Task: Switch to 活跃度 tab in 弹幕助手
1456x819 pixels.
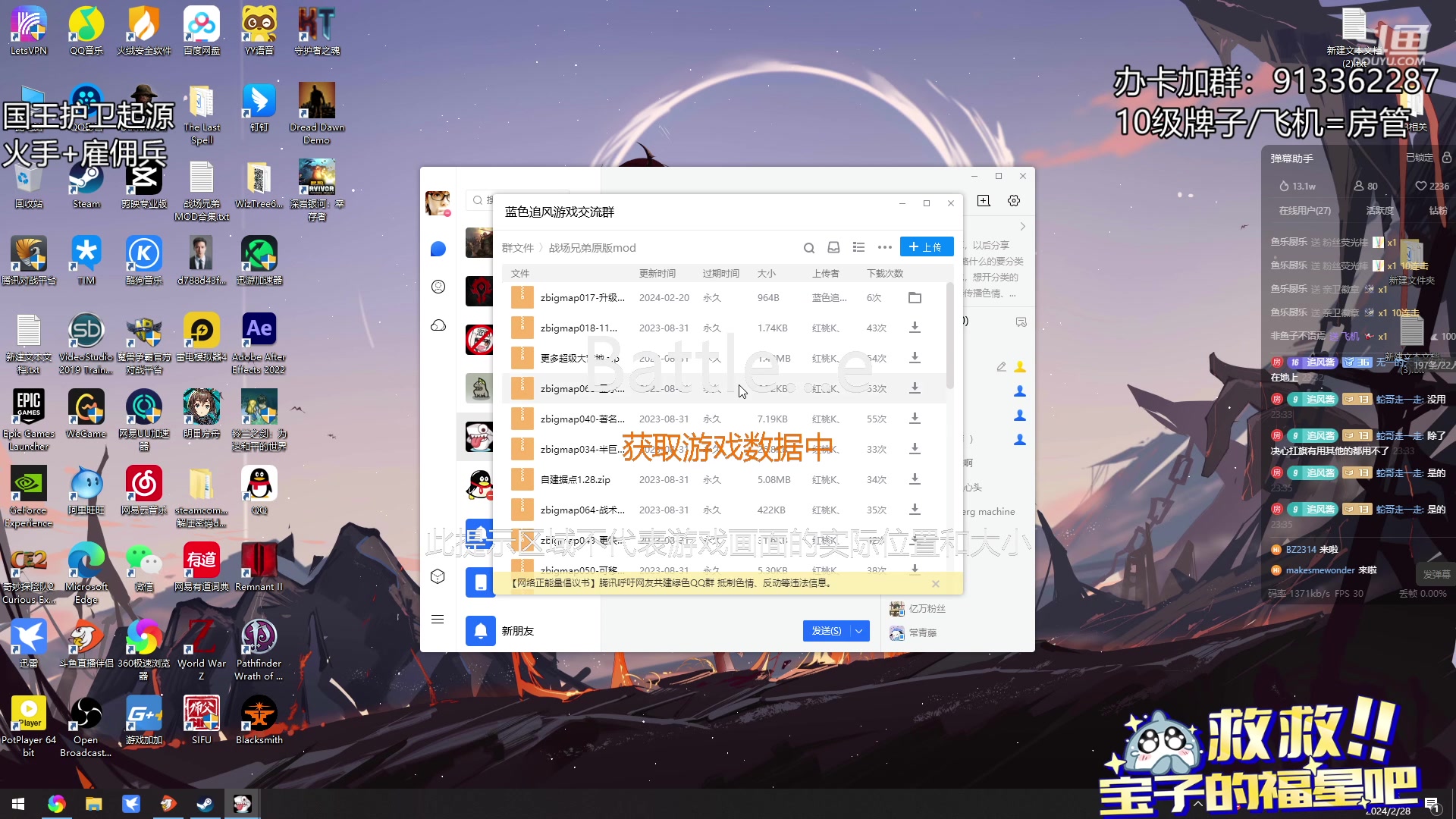Action: [1379, 211]
